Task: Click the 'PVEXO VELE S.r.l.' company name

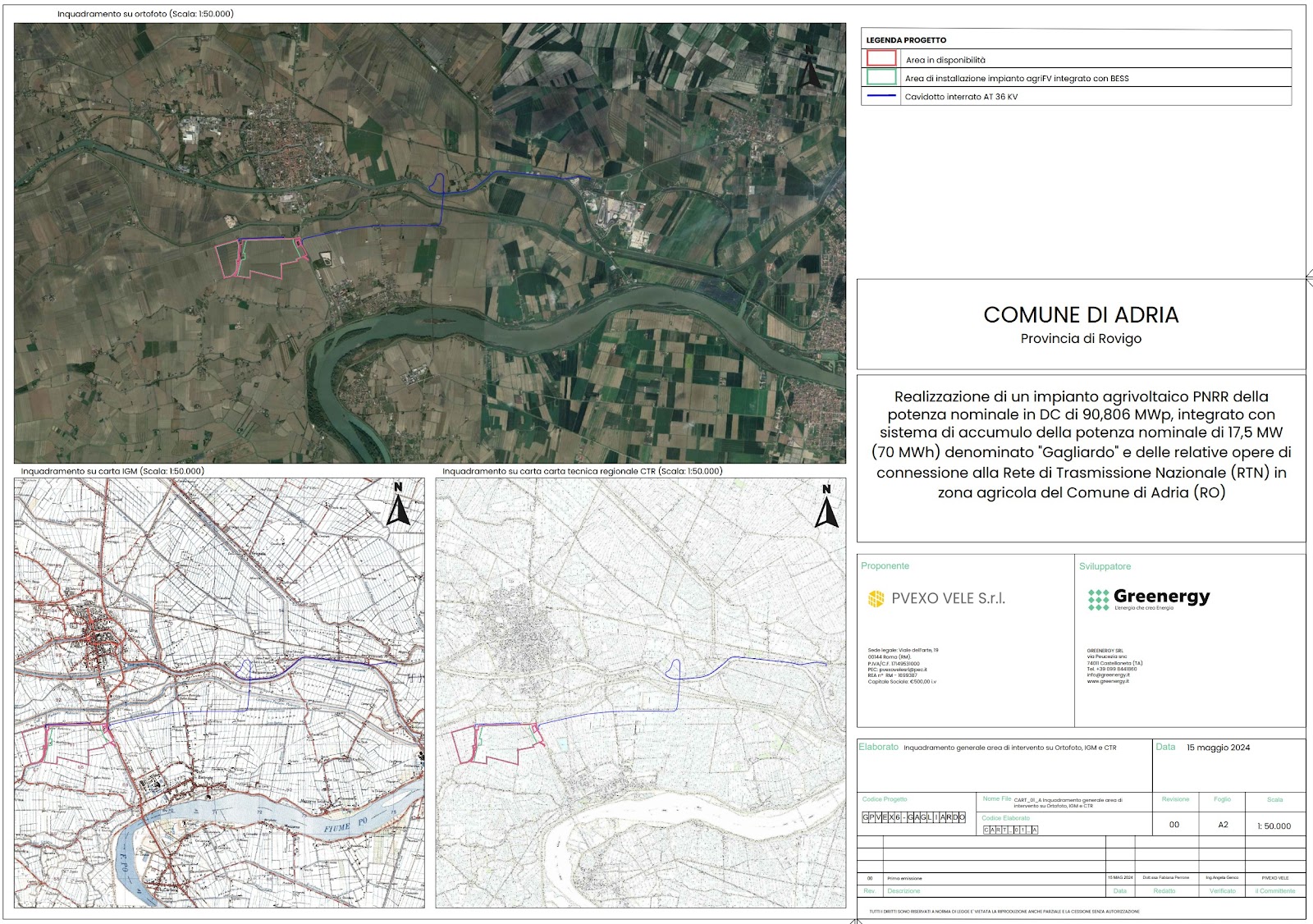Action: tap(948, 599)
